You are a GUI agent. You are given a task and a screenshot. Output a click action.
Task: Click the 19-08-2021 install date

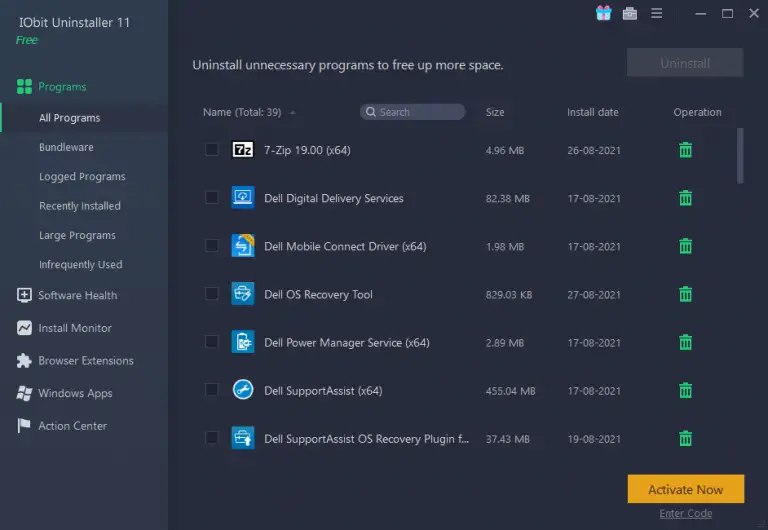coord(594,439)
